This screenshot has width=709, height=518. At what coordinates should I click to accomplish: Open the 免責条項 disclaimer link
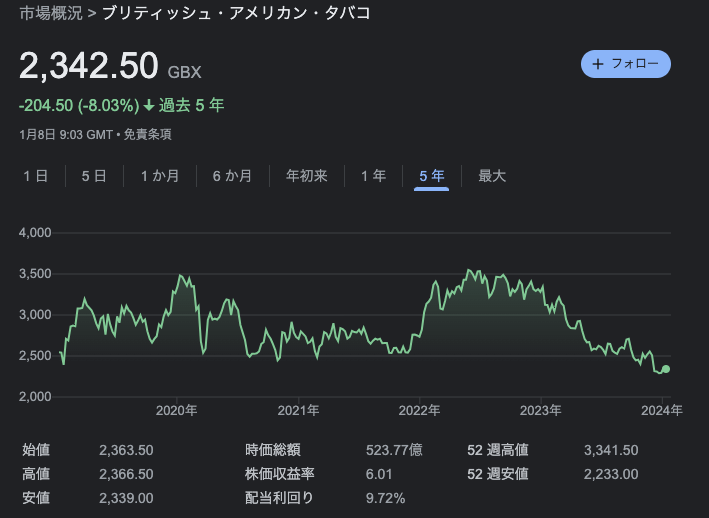(x=147, y=134)
